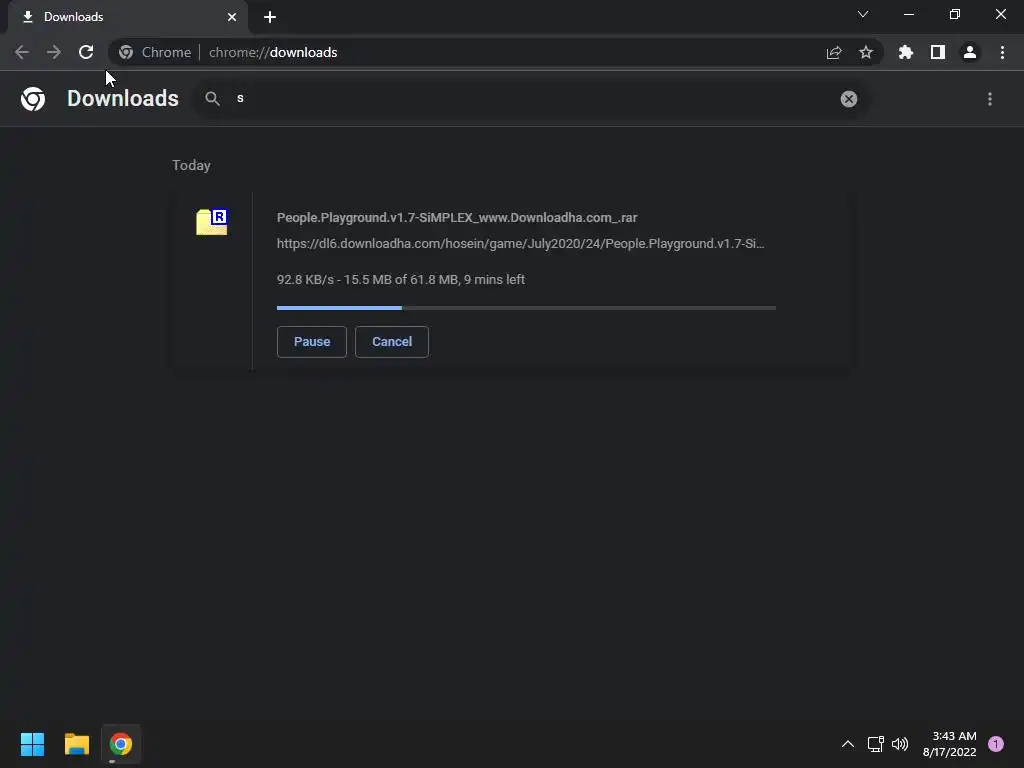The height and width of the screenshot is (768, 1024).
Task: Open the network status tray icon
Action: (x=876, y=744)
